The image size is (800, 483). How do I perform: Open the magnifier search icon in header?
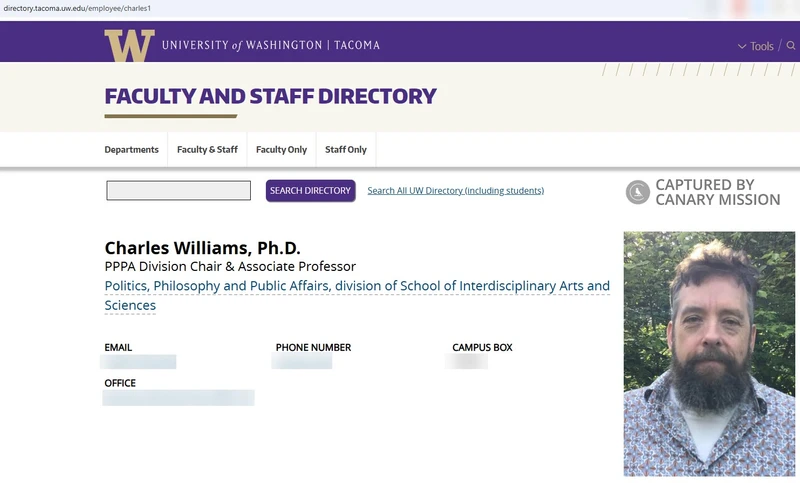[791, 45]
